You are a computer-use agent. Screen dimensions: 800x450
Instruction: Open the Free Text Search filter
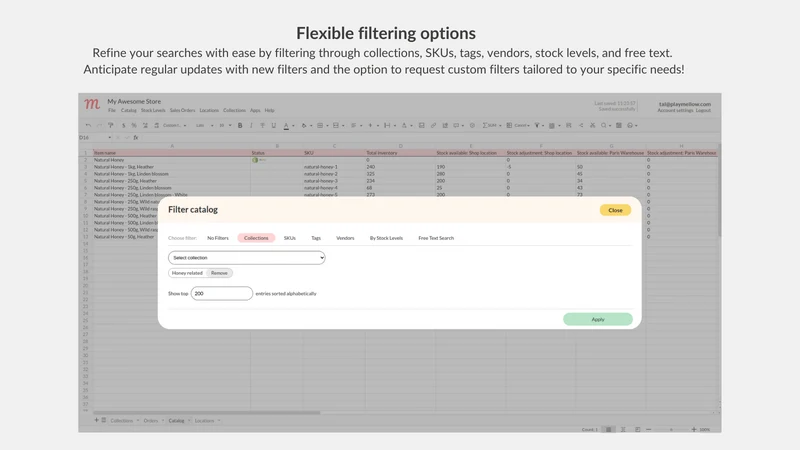coord(436,238)
